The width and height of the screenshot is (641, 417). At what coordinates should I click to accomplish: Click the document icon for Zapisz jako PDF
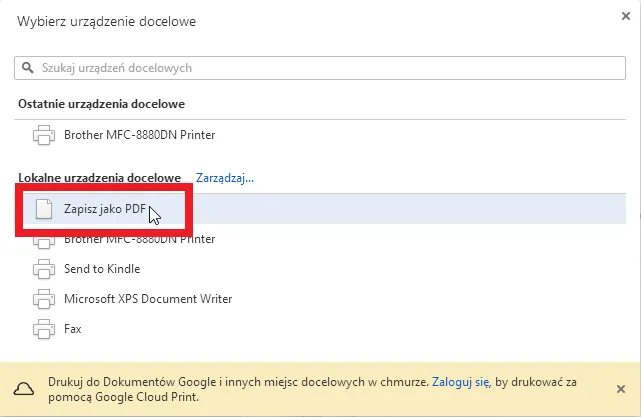(43, 209)
